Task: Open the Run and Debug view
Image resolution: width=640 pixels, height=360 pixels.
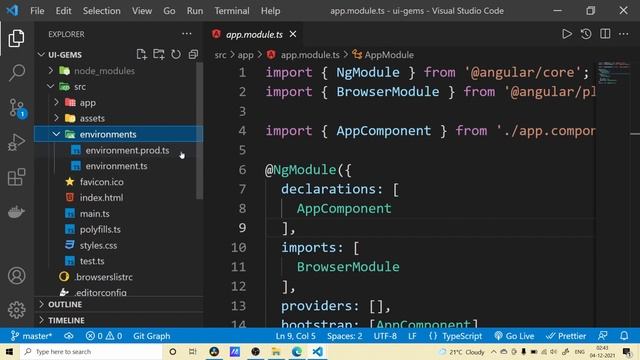Action: [x=16, y=142]
